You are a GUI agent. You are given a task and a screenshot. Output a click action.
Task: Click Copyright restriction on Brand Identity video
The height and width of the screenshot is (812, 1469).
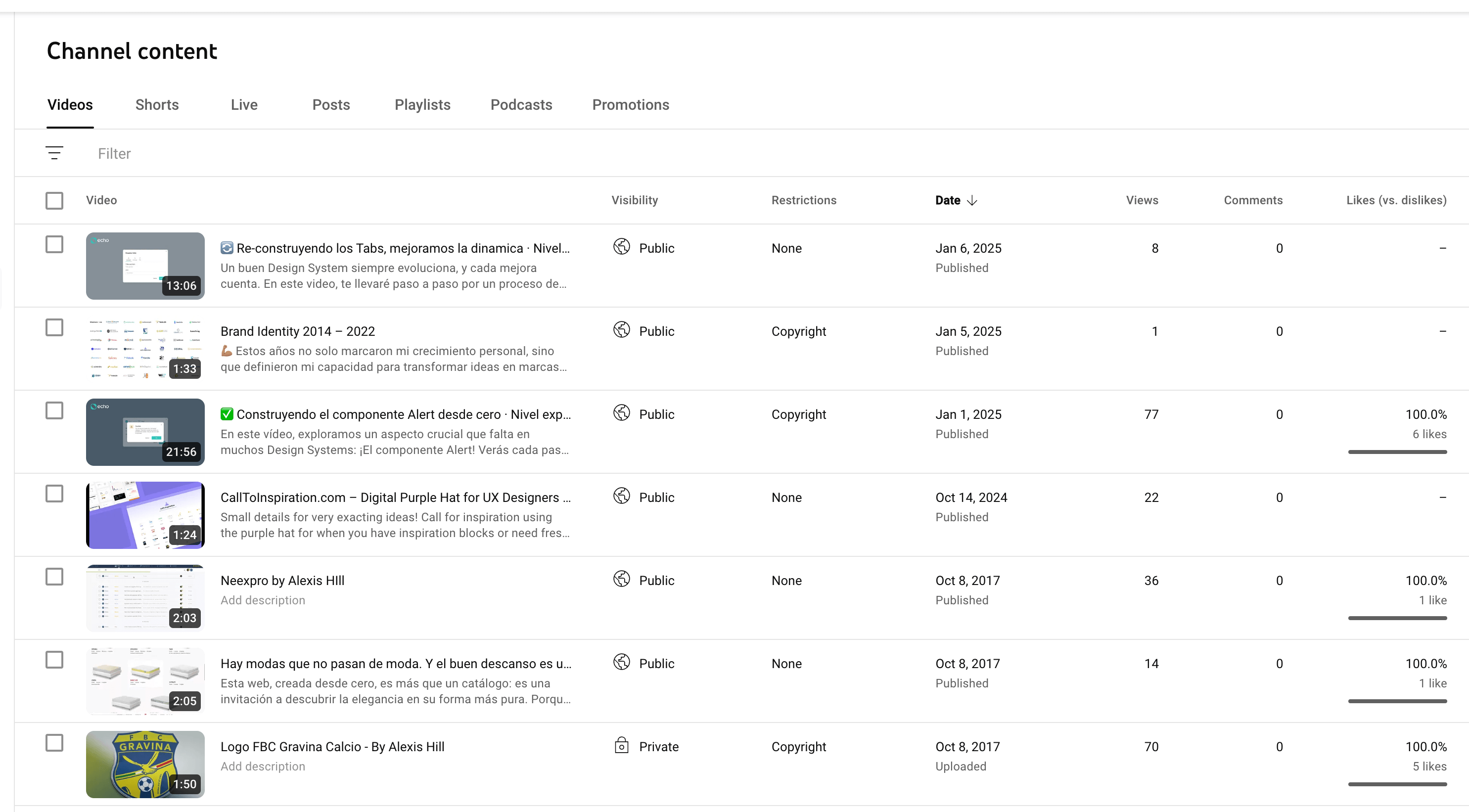pos(798,331)
